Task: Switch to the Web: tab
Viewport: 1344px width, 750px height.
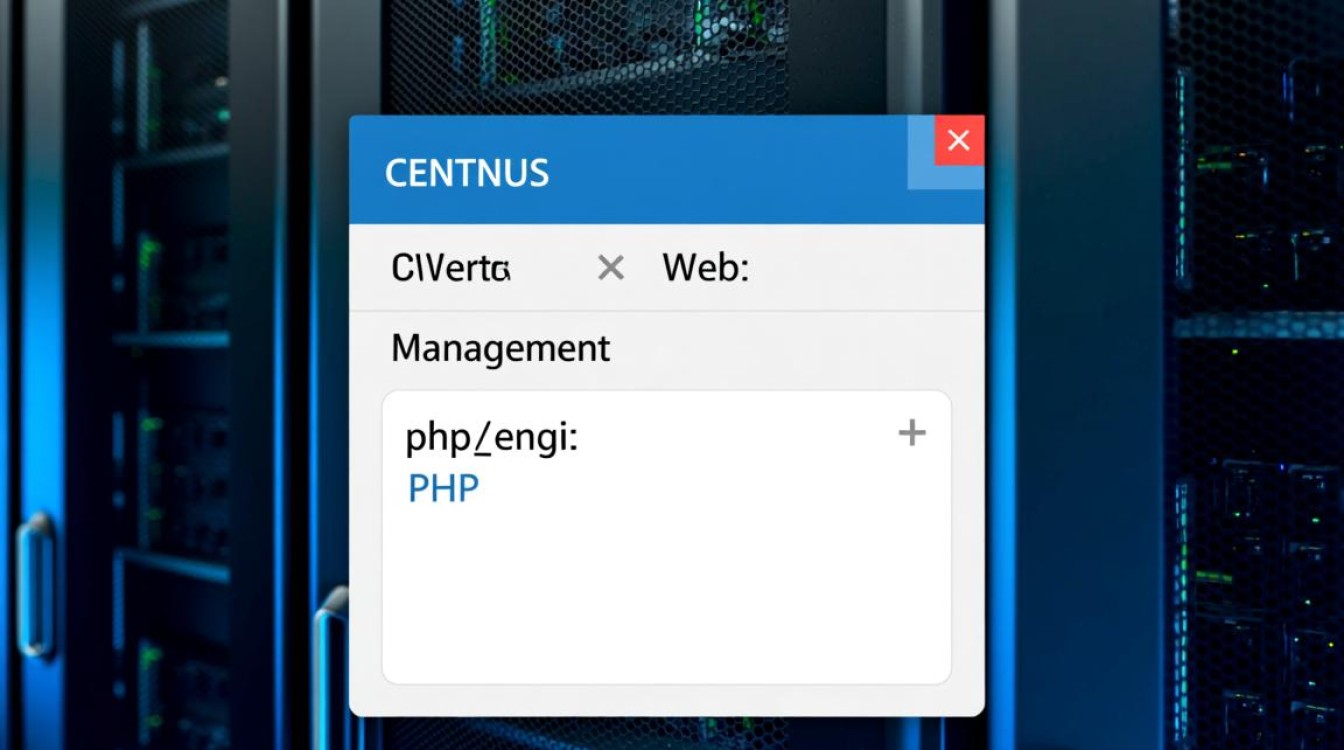Action: [705, 268]
